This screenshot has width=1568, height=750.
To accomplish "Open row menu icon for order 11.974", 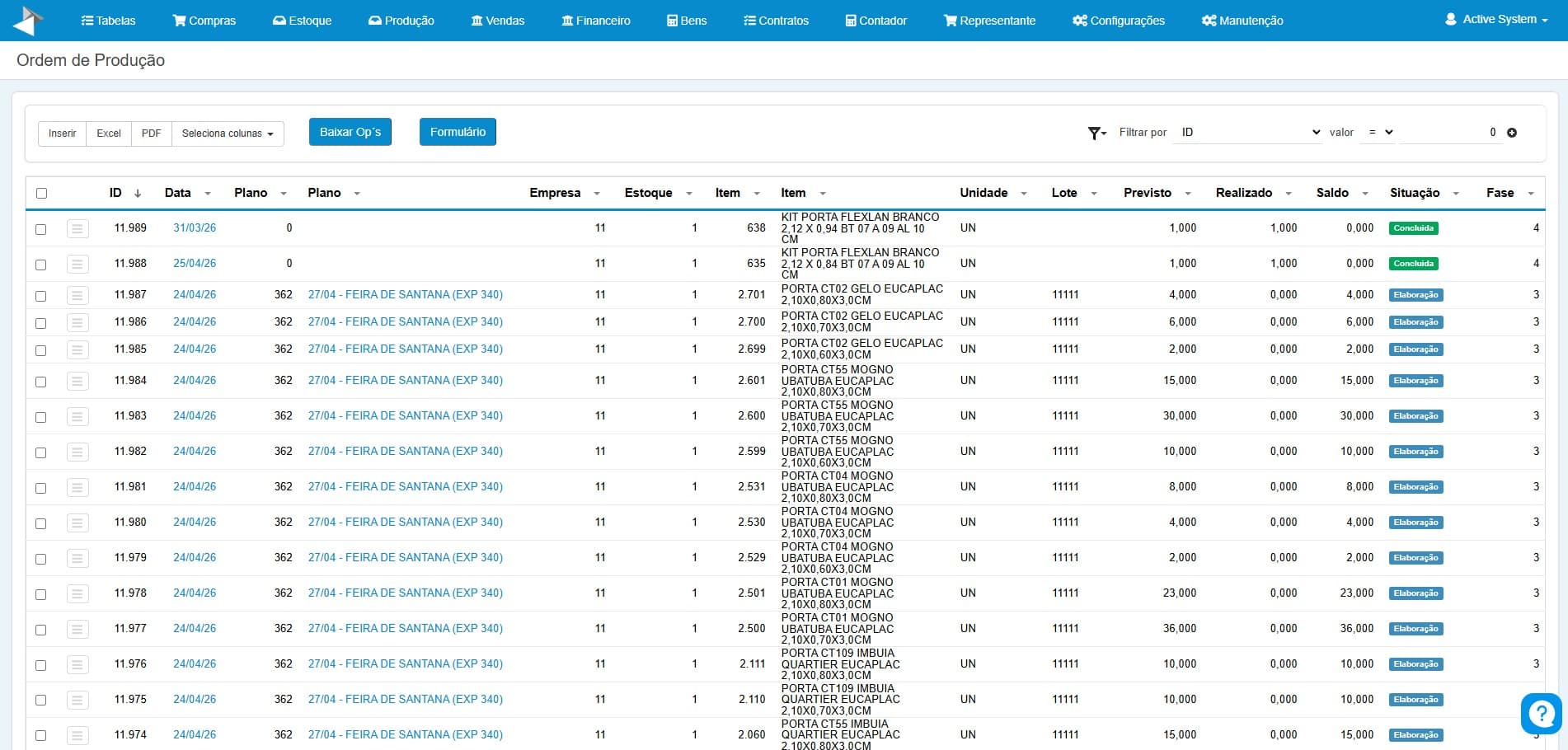I will point(77,735).
